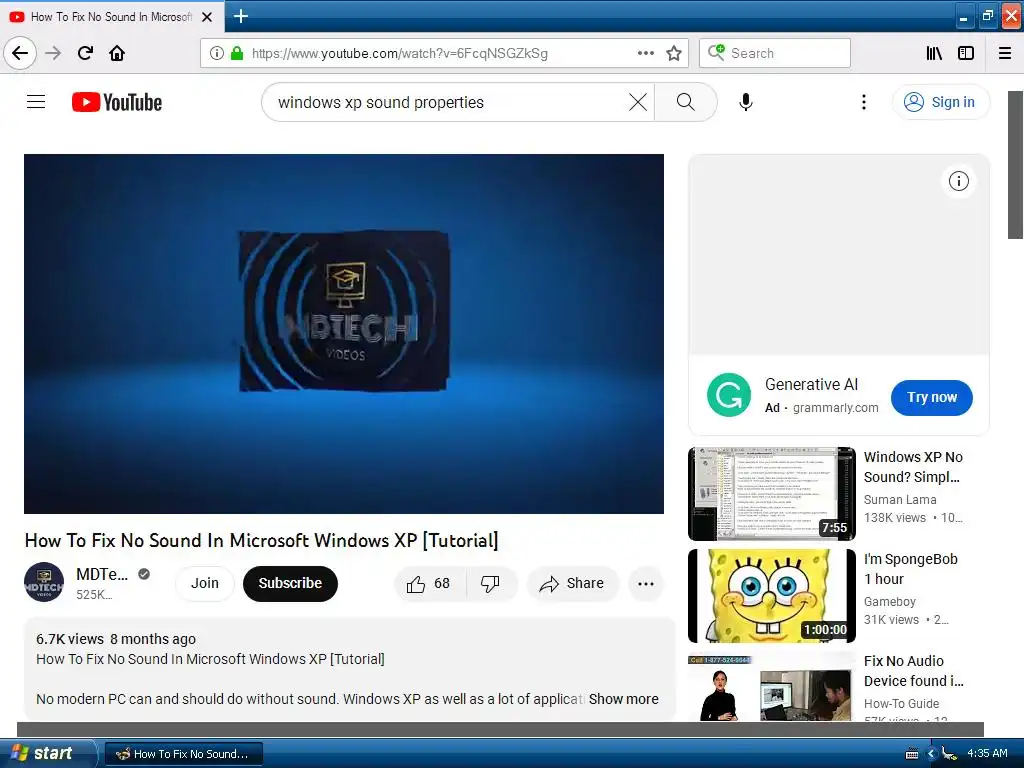The width and height of the screenshot is (1024, 768).
Task: Submit search with the magnifying glass button
Action: coord(686,103)
